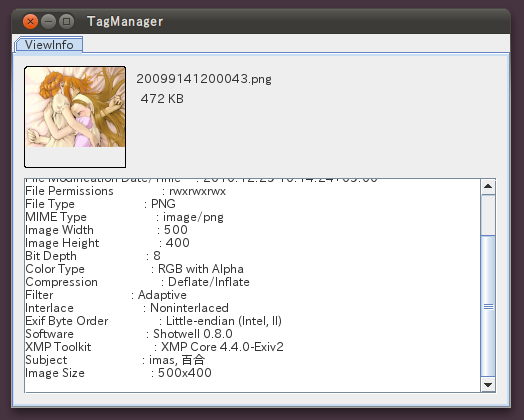This screenshot has width=524, height=420.
Task: Select the filename 20099141200043.png
Action: 204,79
